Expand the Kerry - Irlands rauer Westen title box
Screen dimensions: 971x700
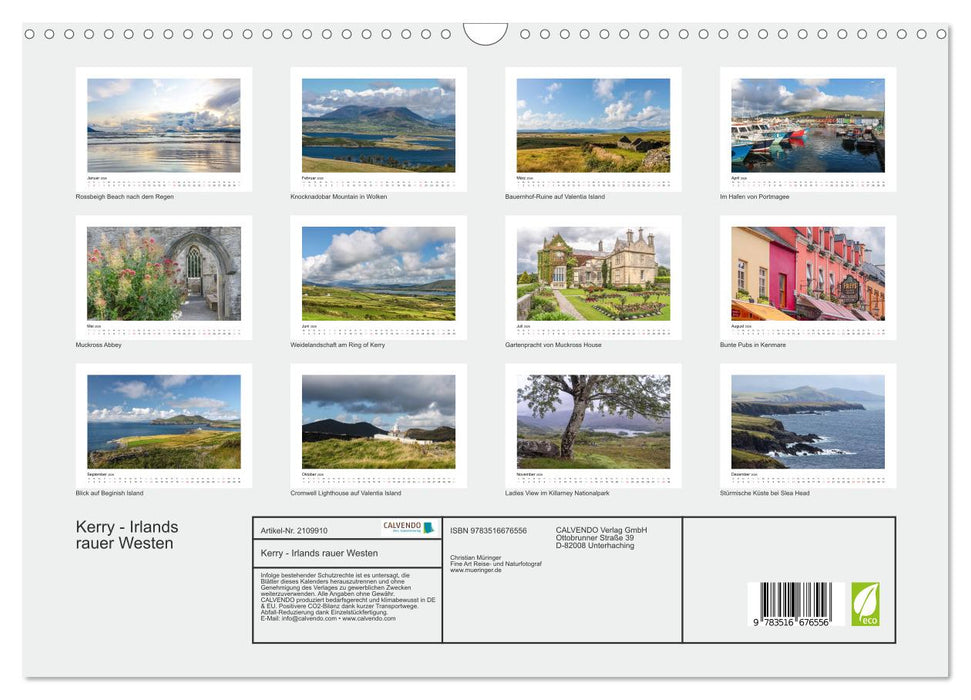coord(345,553)
